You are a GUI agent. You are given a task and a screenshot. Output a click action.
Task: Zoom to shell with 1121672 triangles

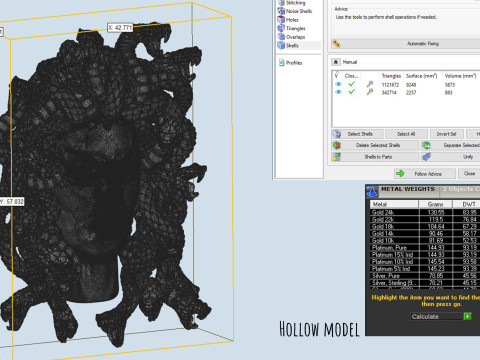click(370, 84)
